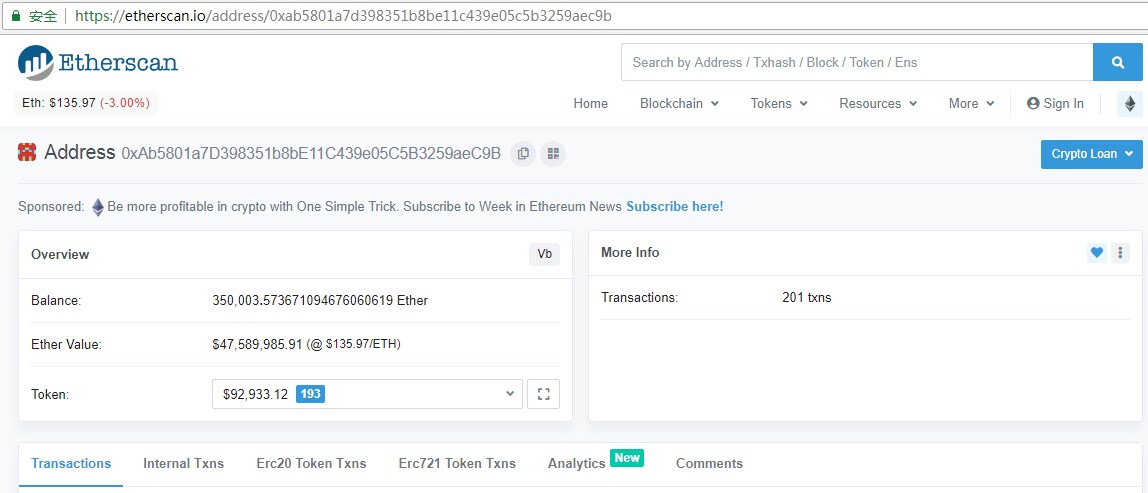
Task: Add address to favorites heart icon
Action: pyautogui.click(x=1097, y=253)
